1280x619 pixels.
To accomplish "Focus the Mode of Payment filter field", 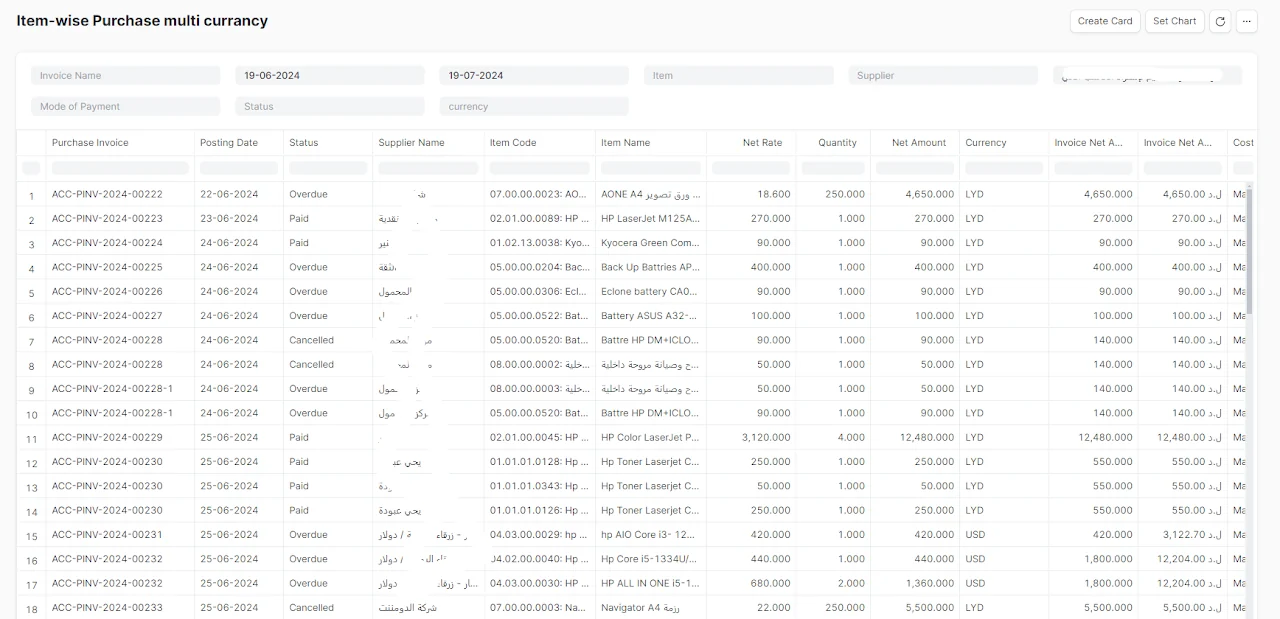I will pyautogui.click(x=125, y=106).
